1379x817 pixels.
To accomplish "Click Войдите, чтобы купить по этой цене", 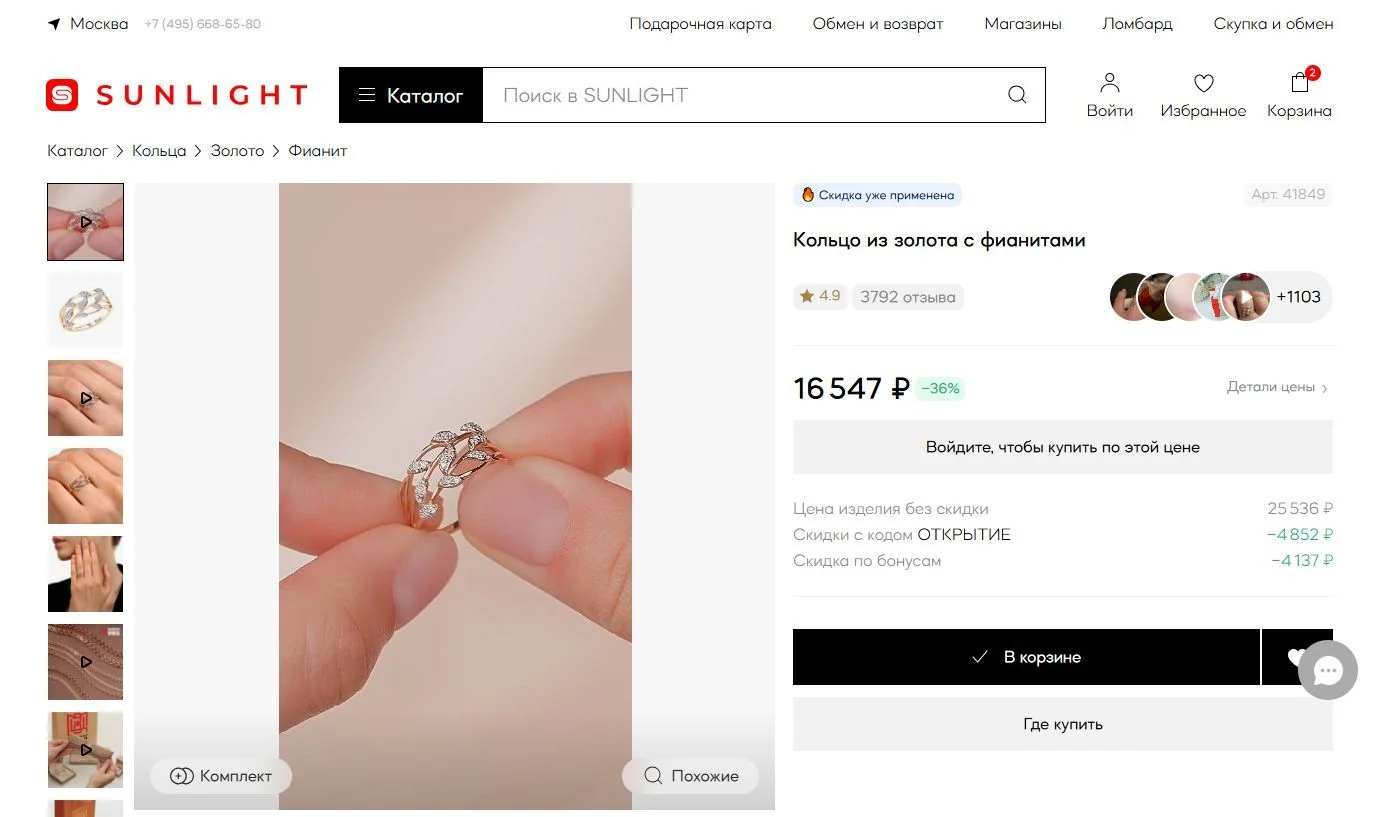I will (x=1062, y=447).
